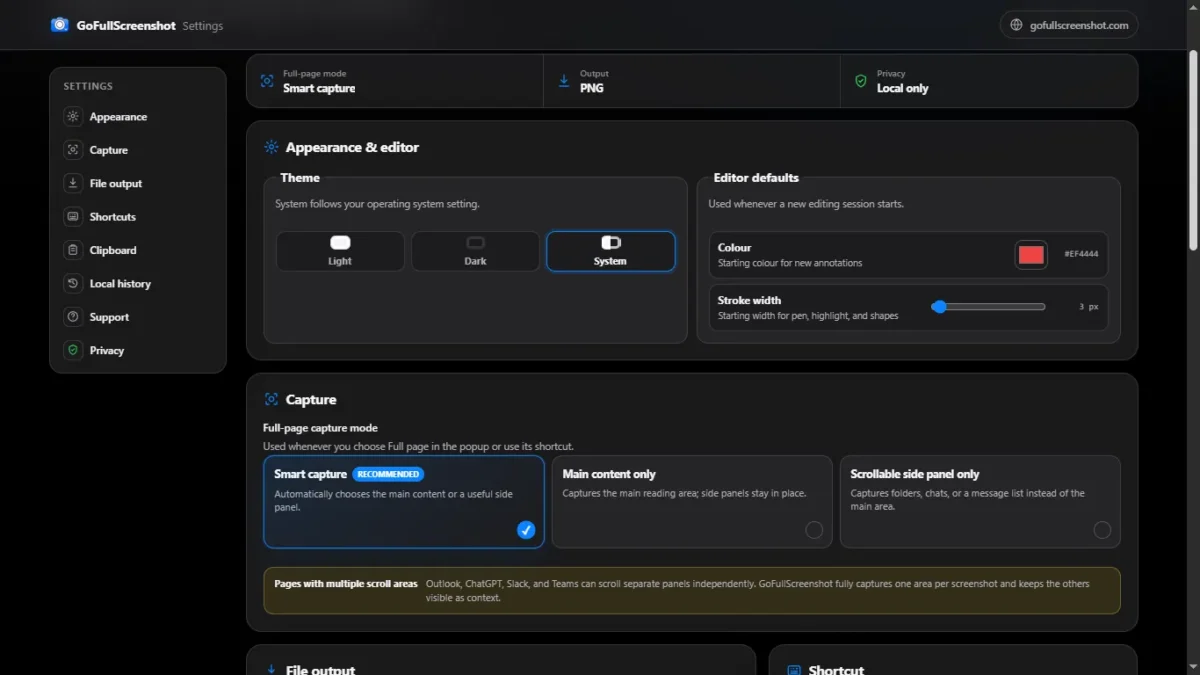
Task: Select the Smart capture mode card
Action: (x=404, y=502)
